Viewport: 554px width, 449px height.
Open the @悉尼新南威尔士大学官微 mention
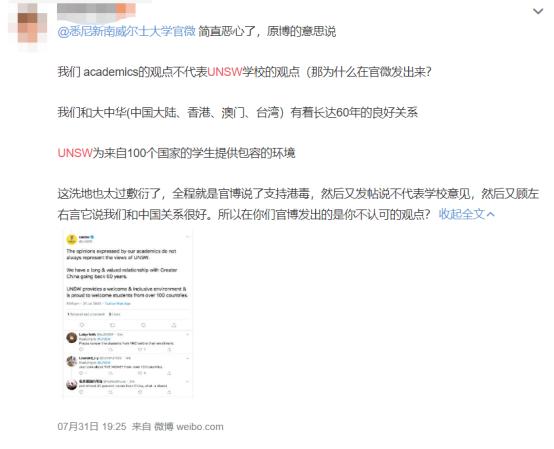click(126, 31)
